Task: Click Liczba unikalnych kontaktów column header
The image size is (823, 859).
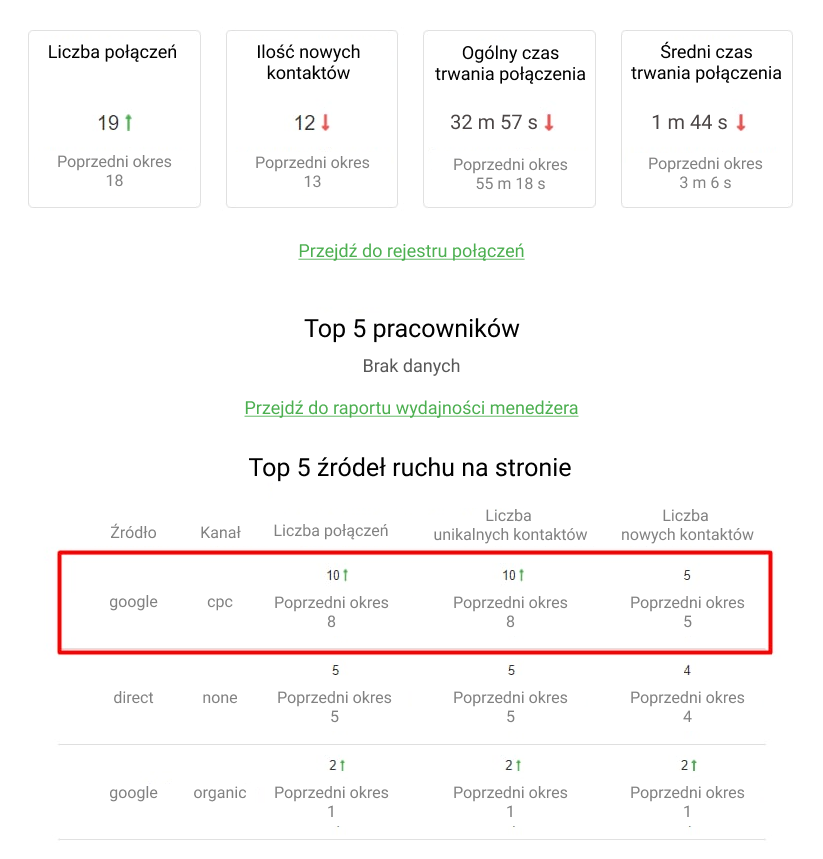Action: (x=510, y=525)
